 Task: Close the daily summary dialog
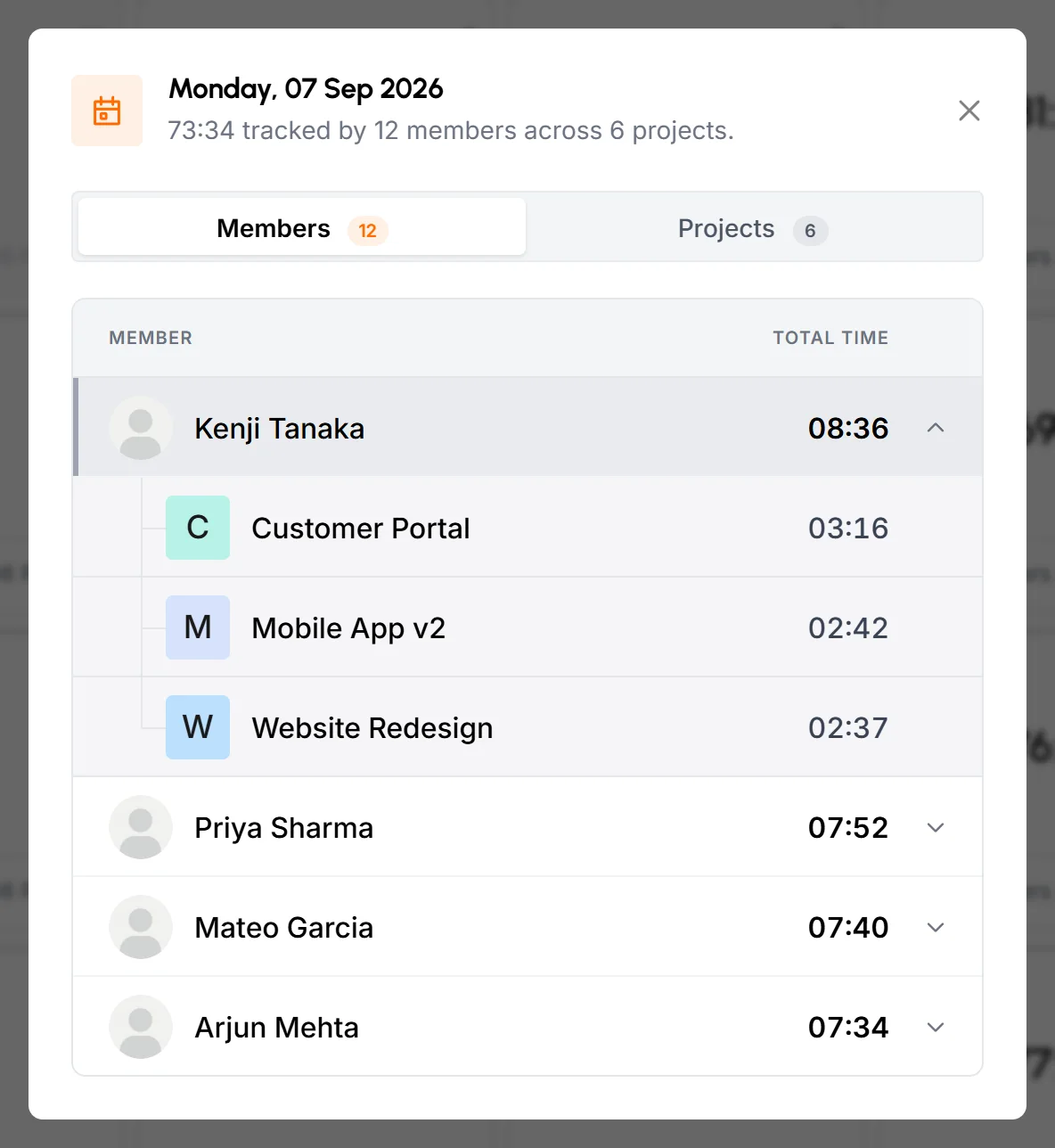(x=969, y=111)
